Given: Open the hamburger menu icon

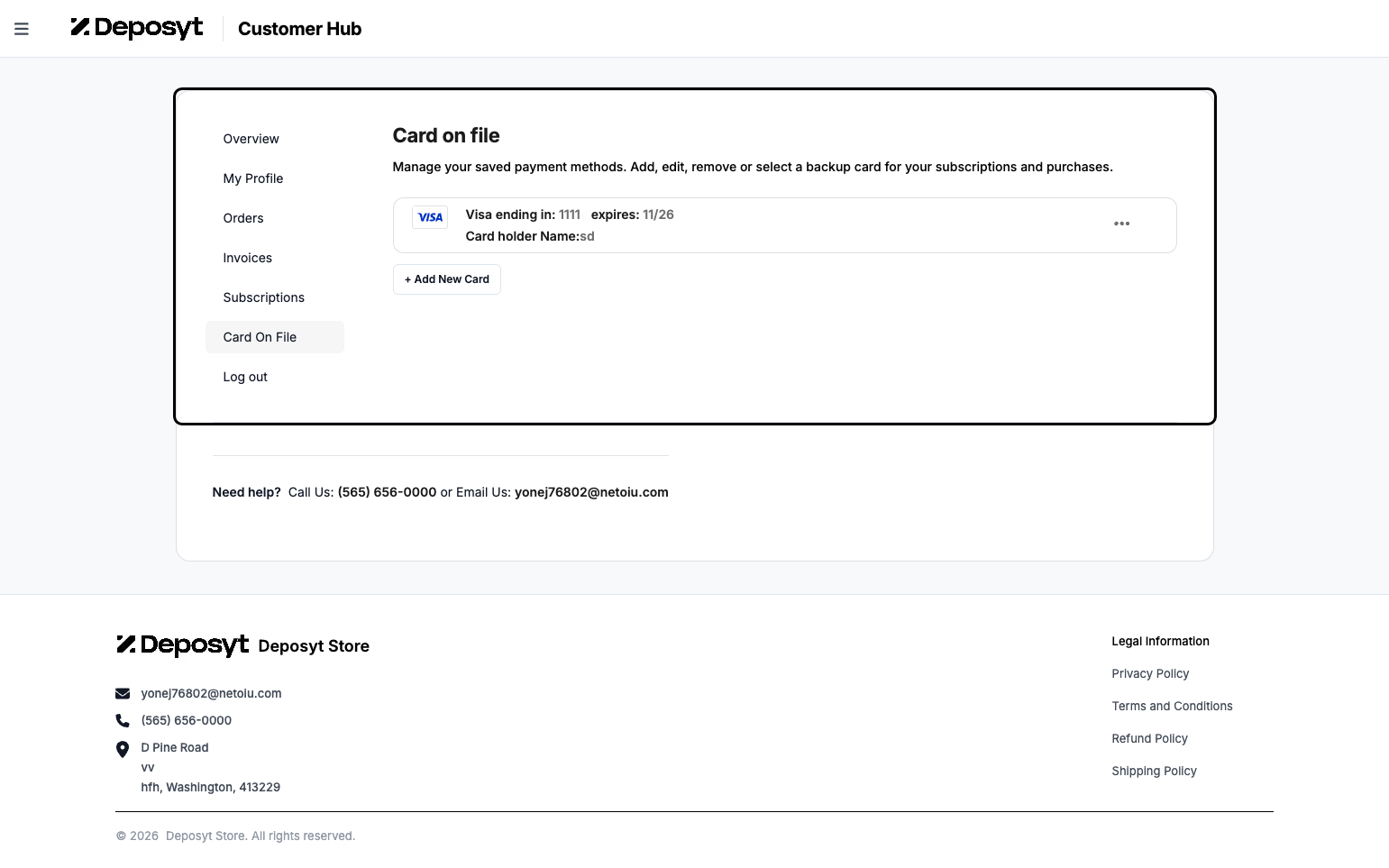Looking at the screenshot, I should pos(22,29).
